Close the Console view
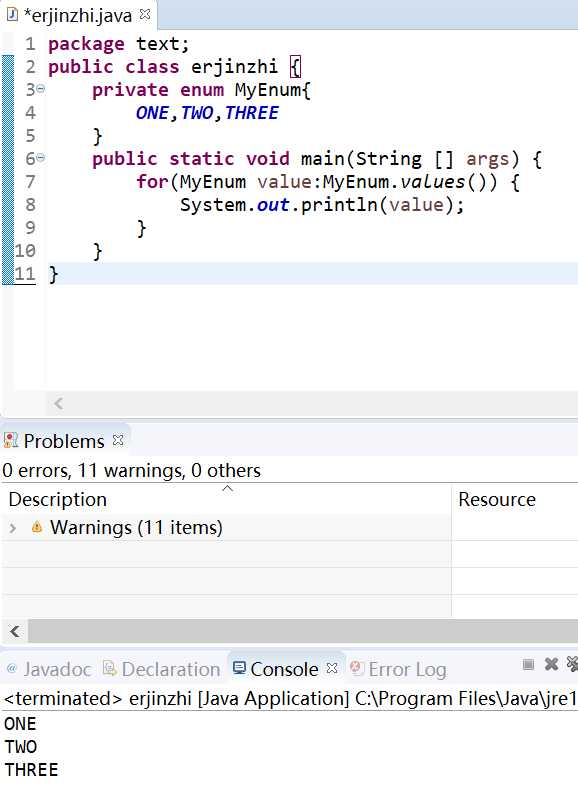 (x=332, y=668)
